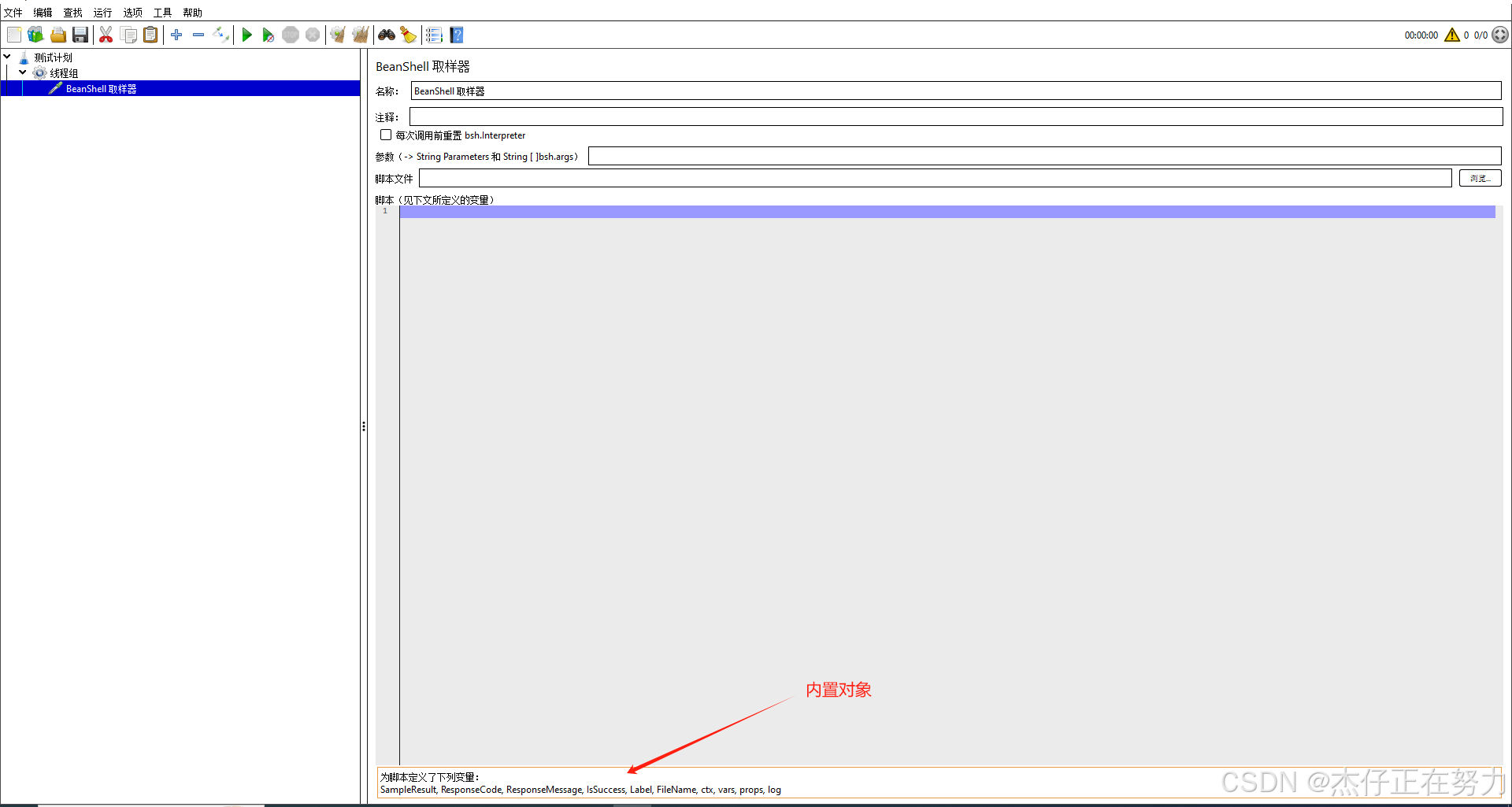
Task: Open the 查找 menu
Action: click(72, 13)
